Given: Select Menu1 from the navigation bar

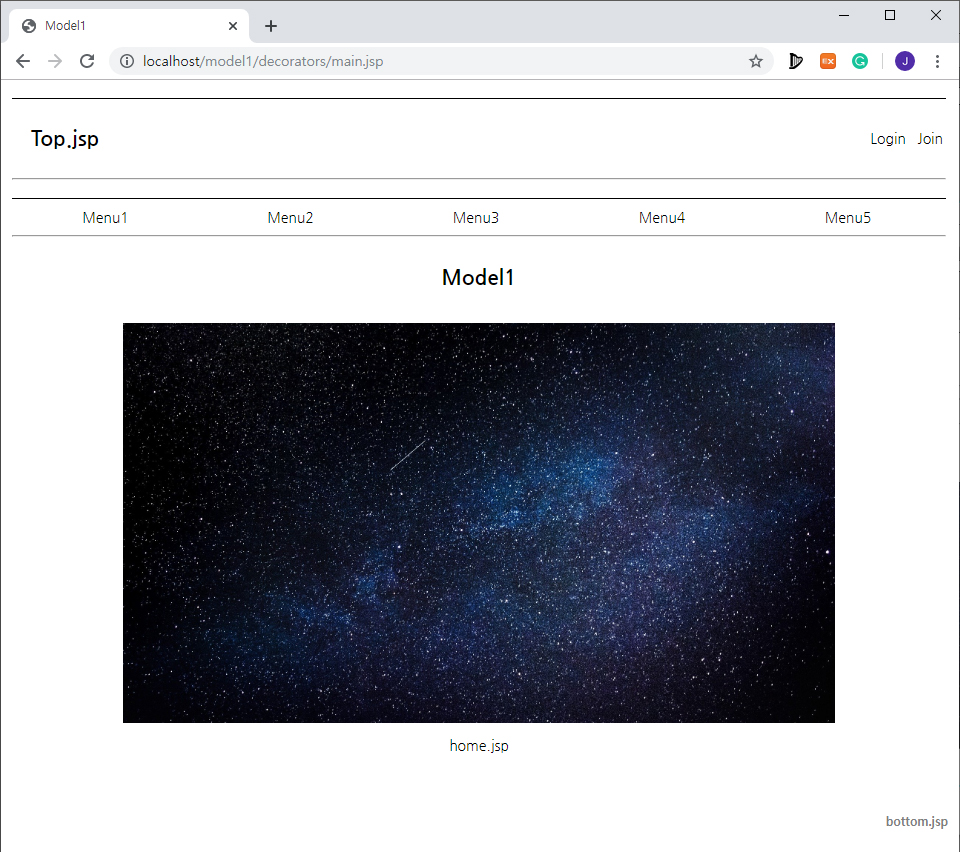Looking at the screenshot, I should (104, 217).
